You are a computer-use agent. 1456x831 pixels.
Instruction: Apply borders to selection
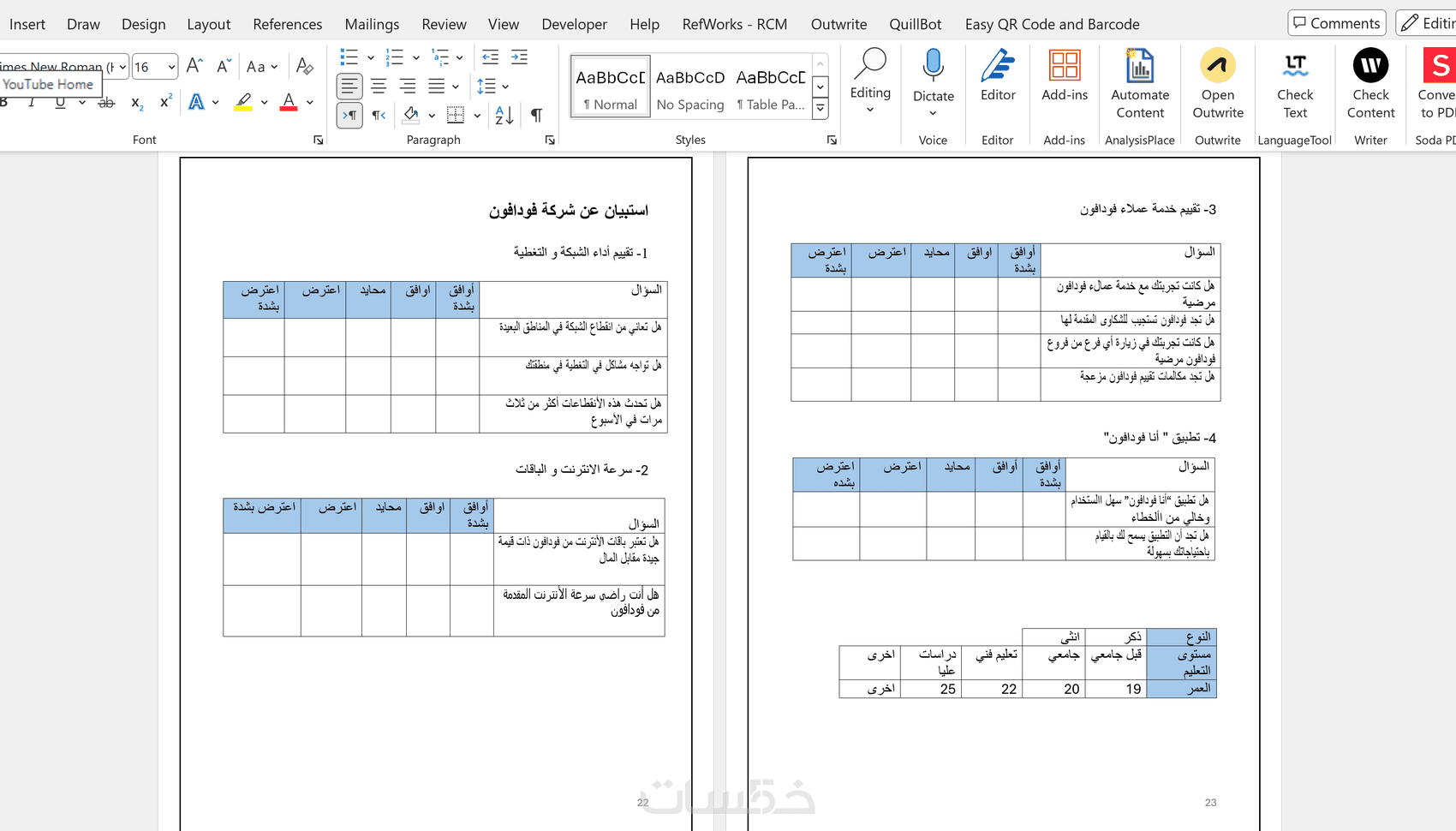(x=456, y=115)
